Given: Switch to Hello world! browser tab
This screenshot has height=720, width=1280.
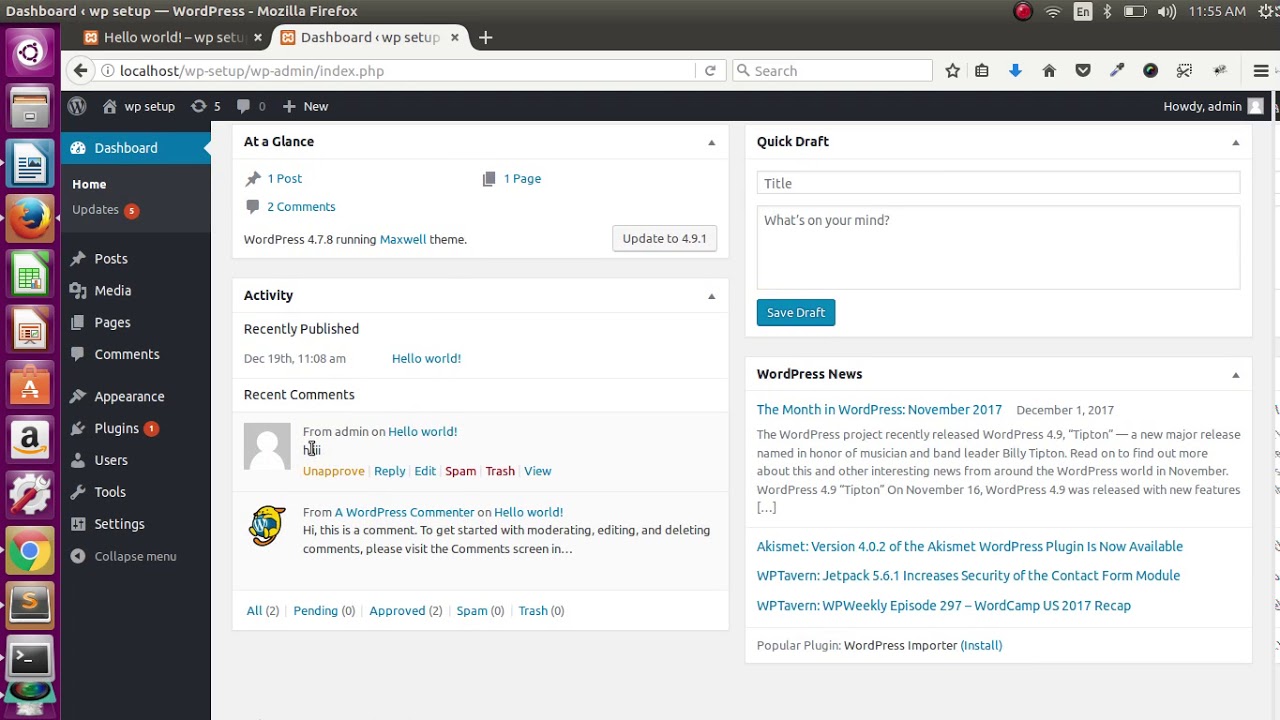Looking at the screenshot, I should point(173,38).
